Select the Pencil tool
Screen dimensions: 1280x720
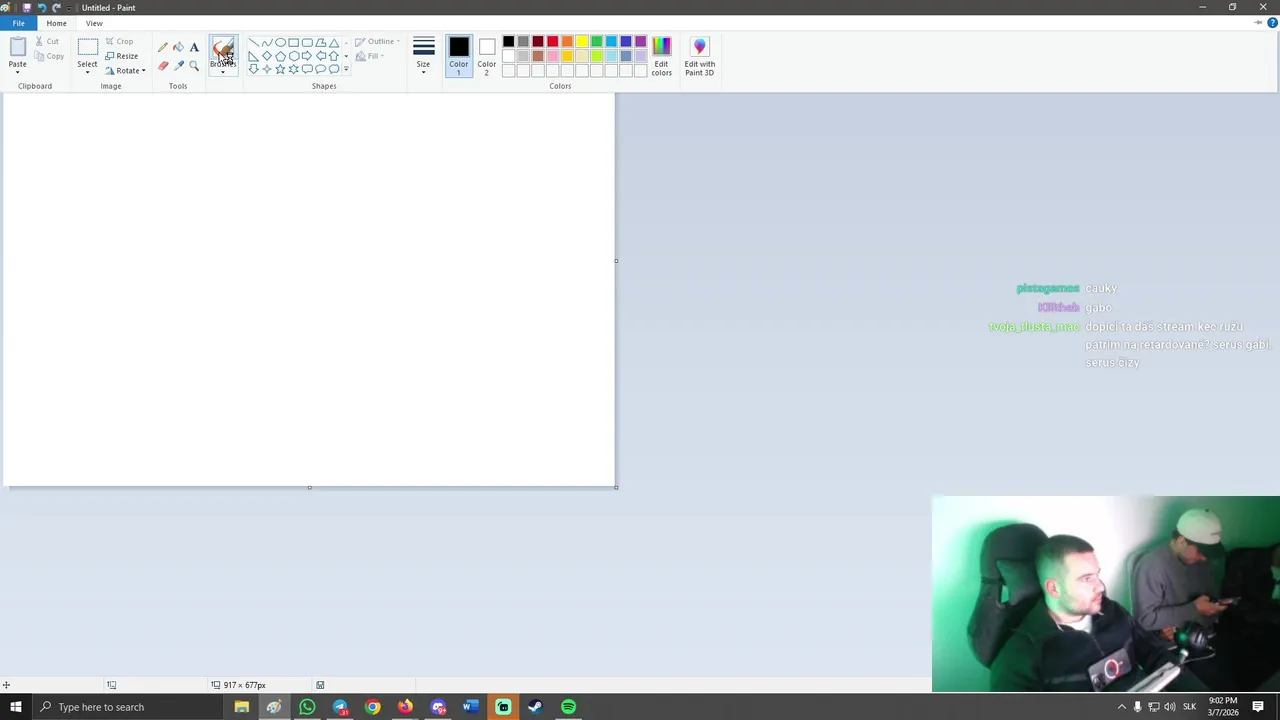tap(163, 47)
